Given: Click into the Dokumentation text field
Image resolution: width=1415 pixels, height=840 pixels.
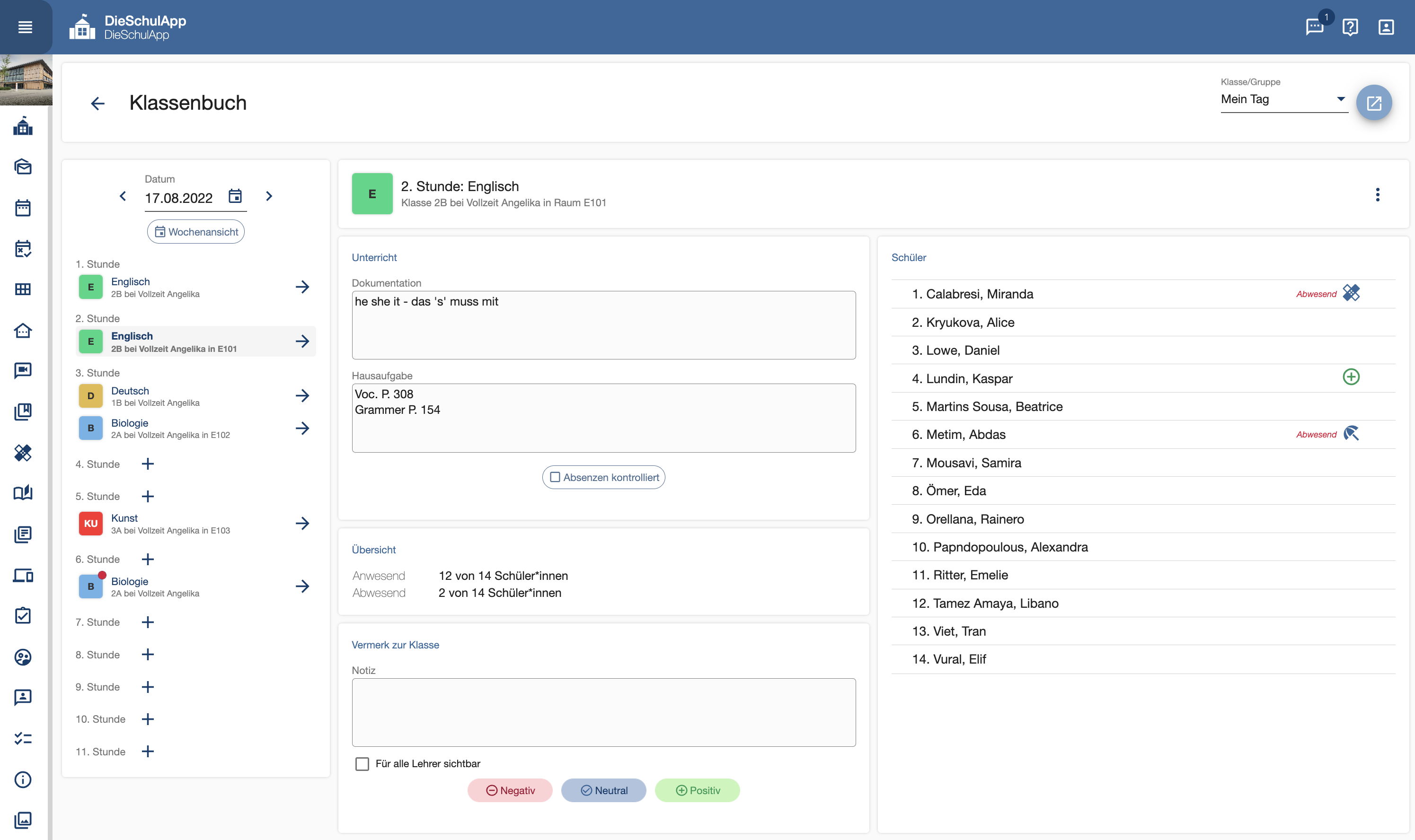Looking at the screenshot, I should coord(603,325).
